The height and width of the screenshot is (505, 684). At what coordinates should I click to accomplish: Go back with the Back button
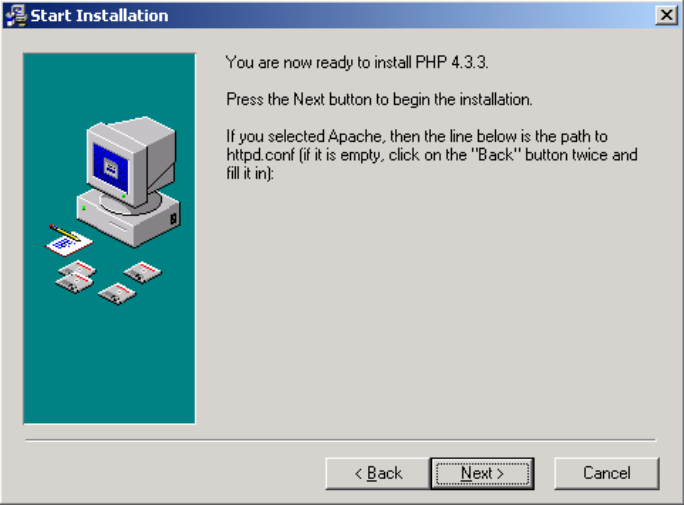click(378, 473)
